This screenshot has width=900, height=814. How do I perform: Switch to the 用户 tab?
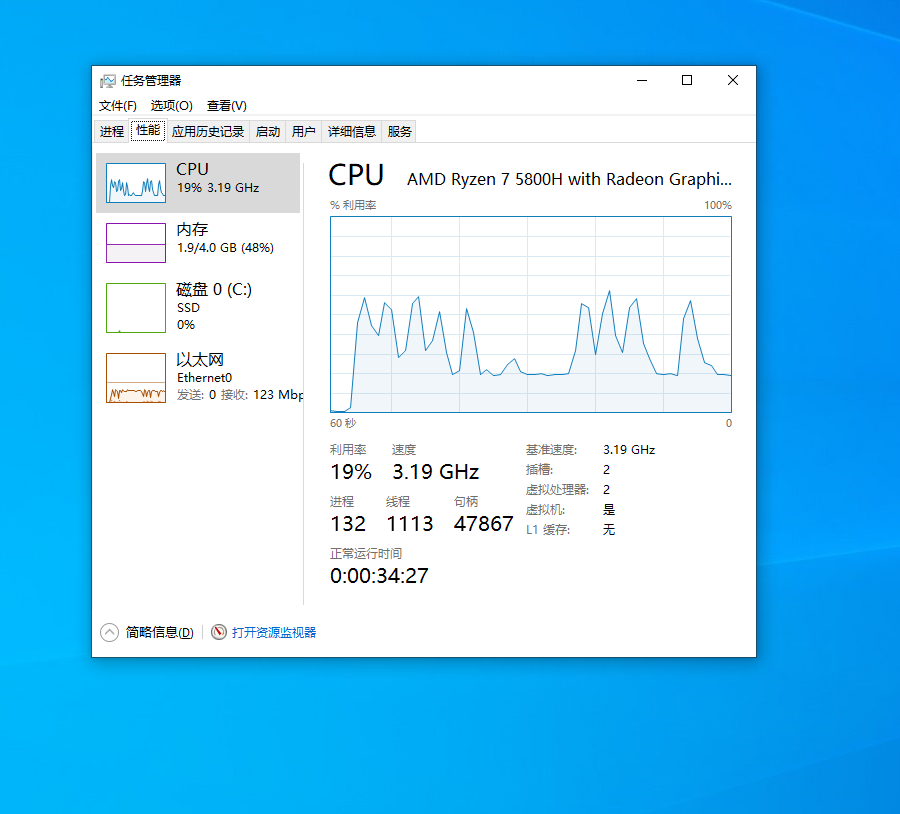[x=303, y=131]
